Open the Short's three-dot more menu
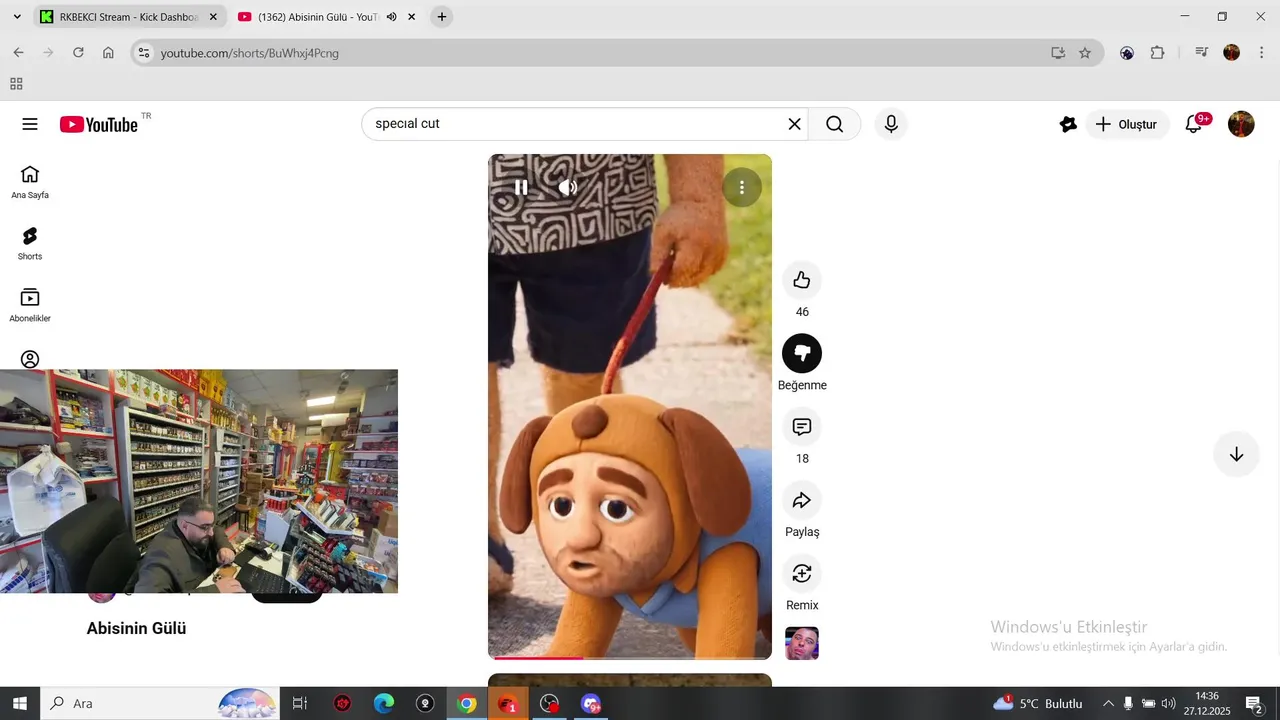Viewport: 1280px width, 720px height. [742, 187]
